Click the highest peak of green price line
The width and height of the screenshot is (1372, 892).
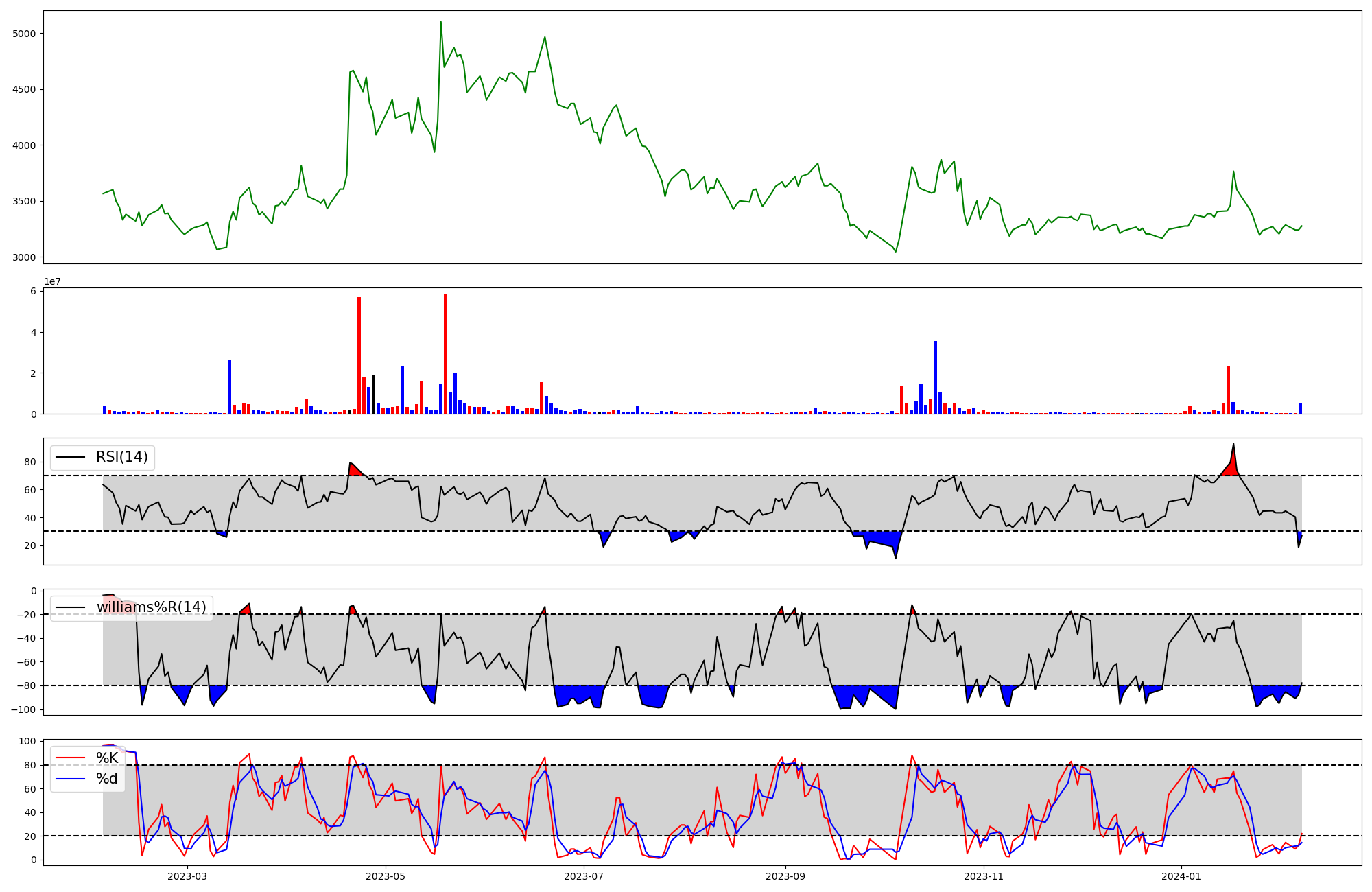click(440, 22)
